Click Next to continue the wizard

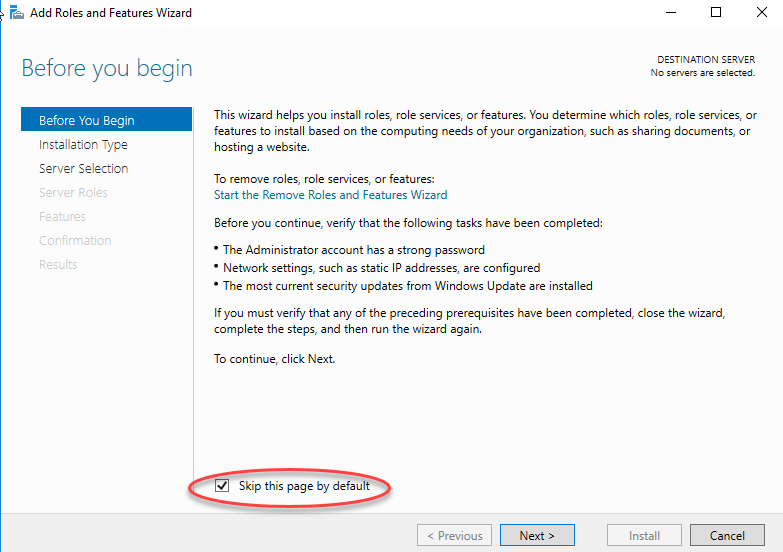coord(537,536)
